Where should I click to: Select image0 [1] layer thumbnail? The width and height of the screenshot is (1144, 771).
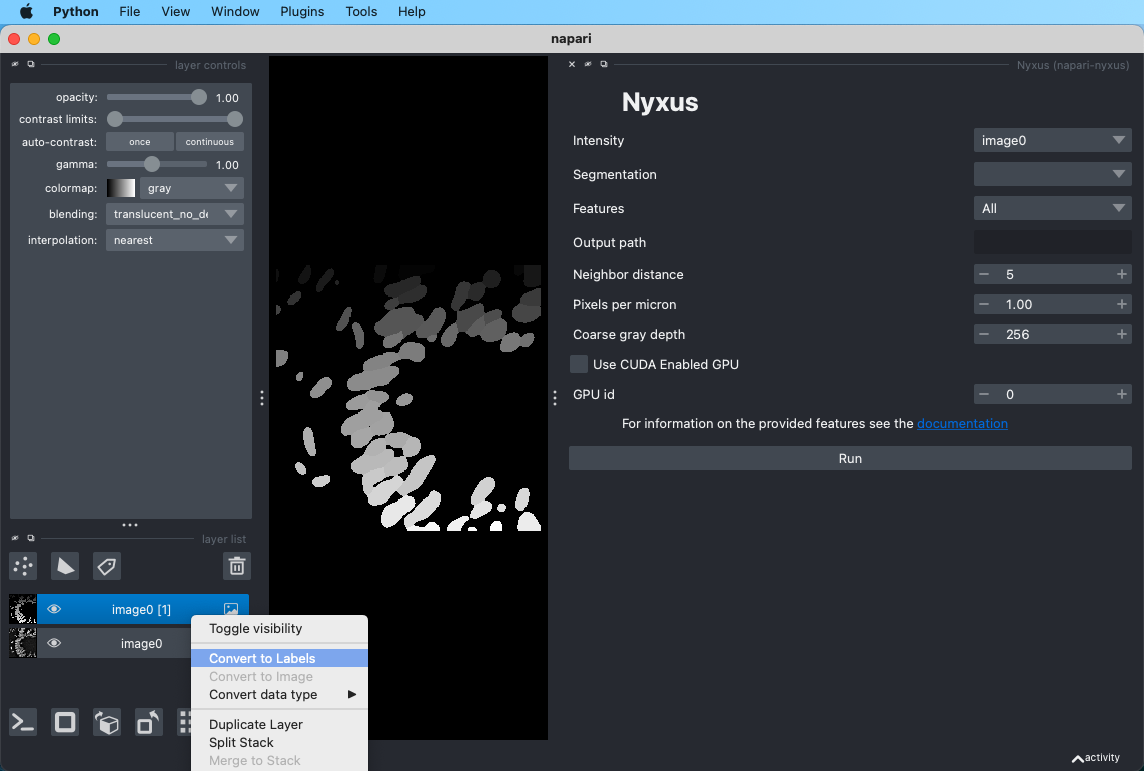click(23, 609)
